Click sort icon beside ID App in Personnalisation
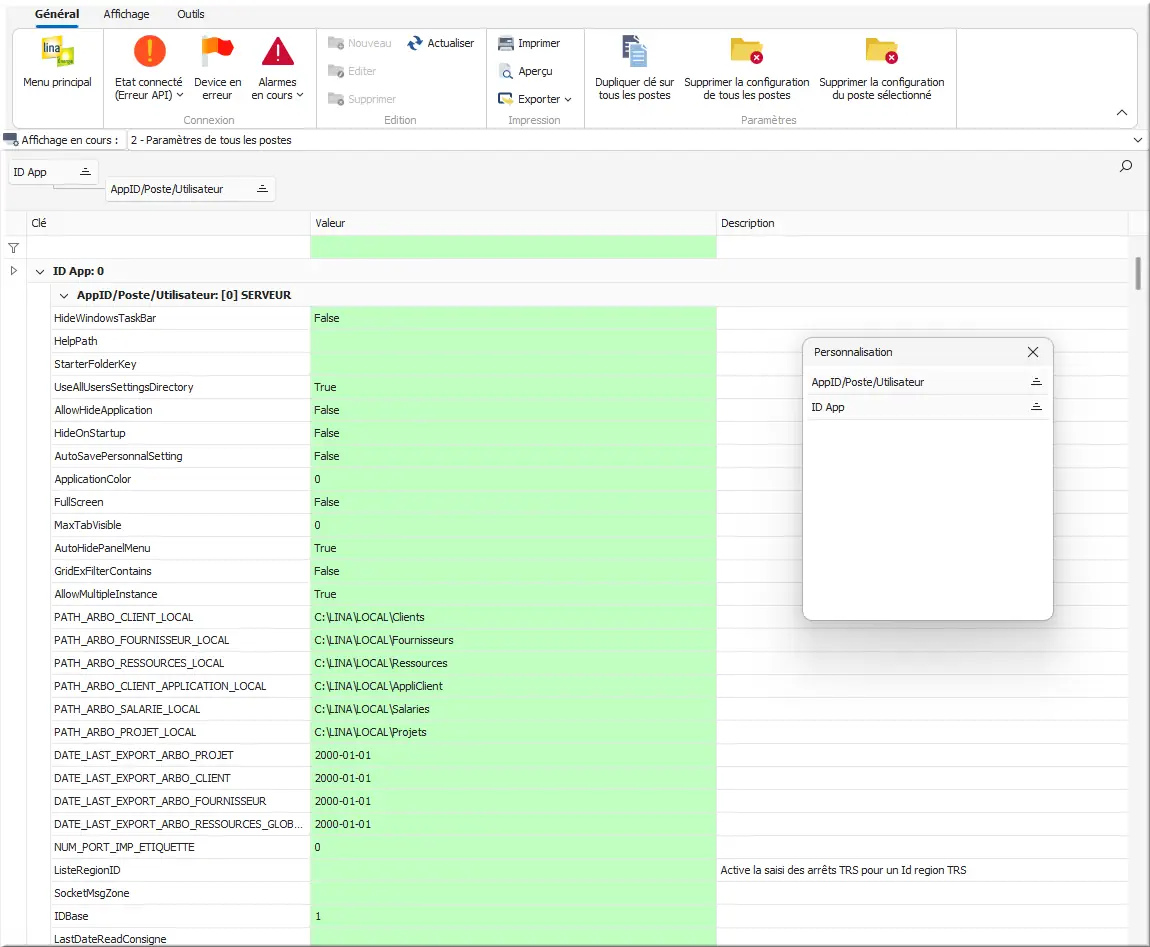1150x947 pixels. tap(1036, 406)
